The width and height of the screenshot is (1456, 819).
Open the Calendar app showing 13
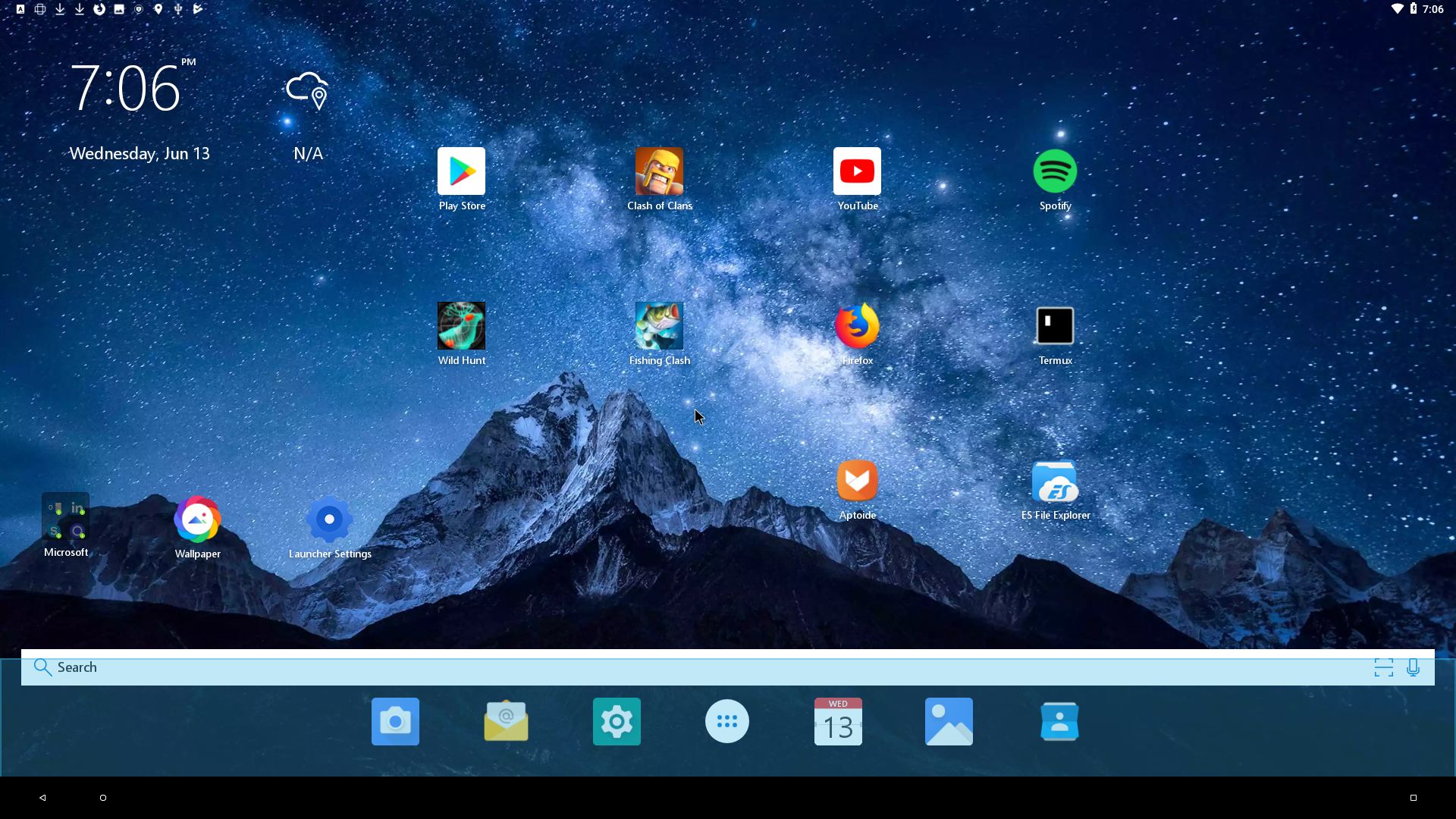point(838,721)
